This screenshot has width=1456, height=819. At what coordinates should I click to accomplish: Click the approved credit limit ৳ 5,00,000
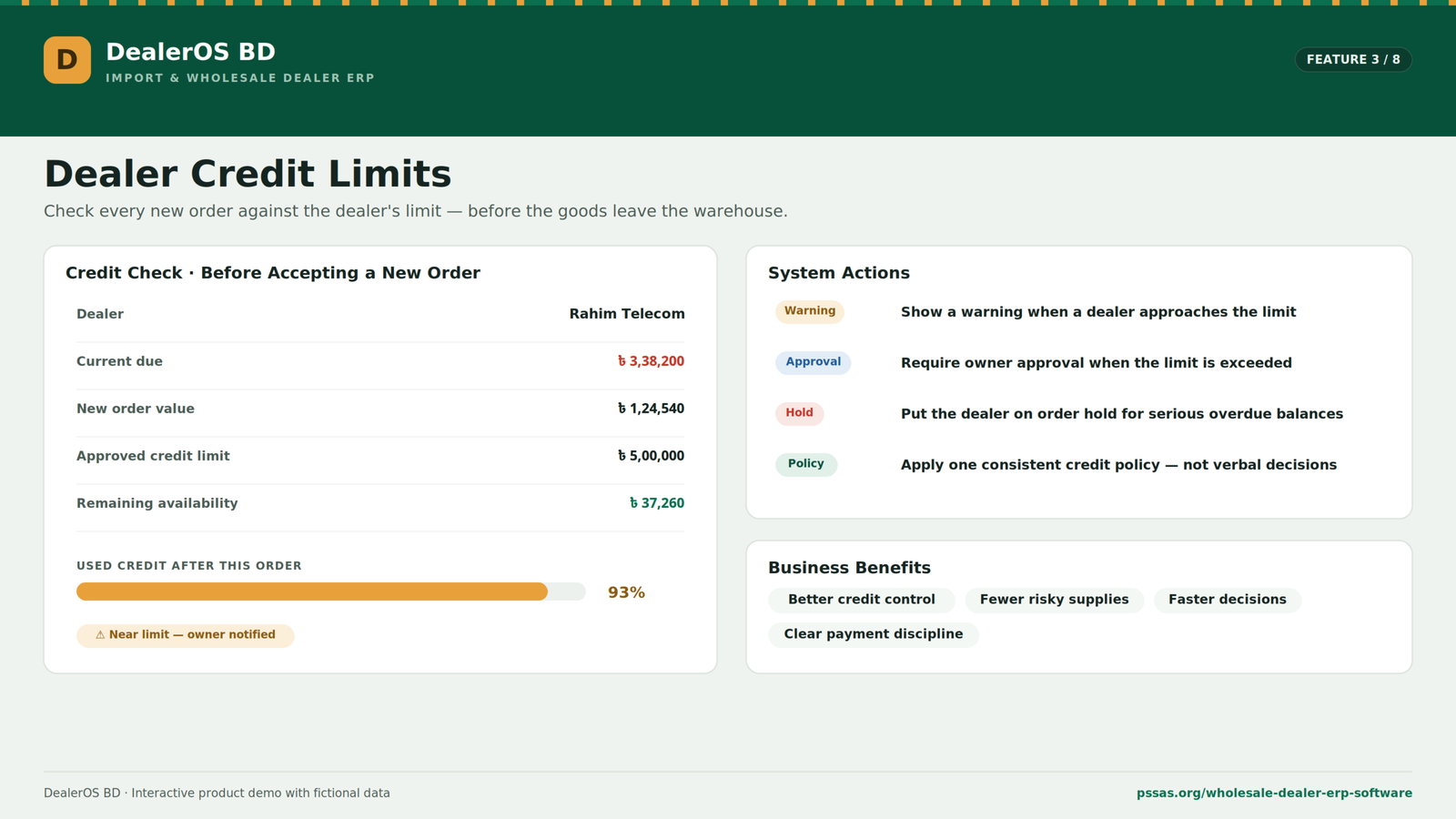(x=651, y=456)
